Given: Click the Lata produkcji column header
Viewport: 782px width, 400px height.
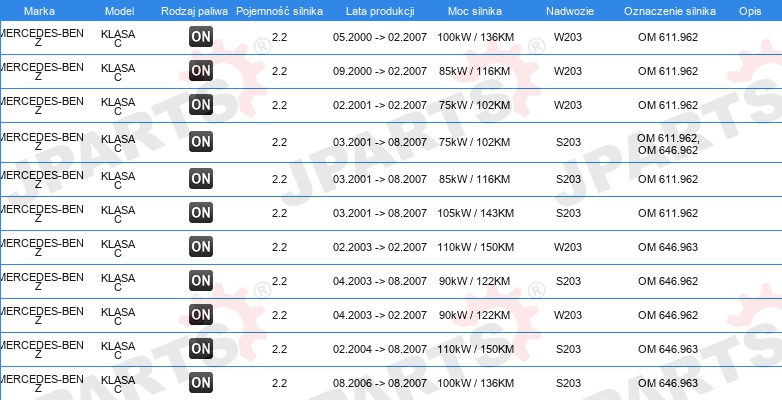Looking at the screenshot, I should point(380,11).
